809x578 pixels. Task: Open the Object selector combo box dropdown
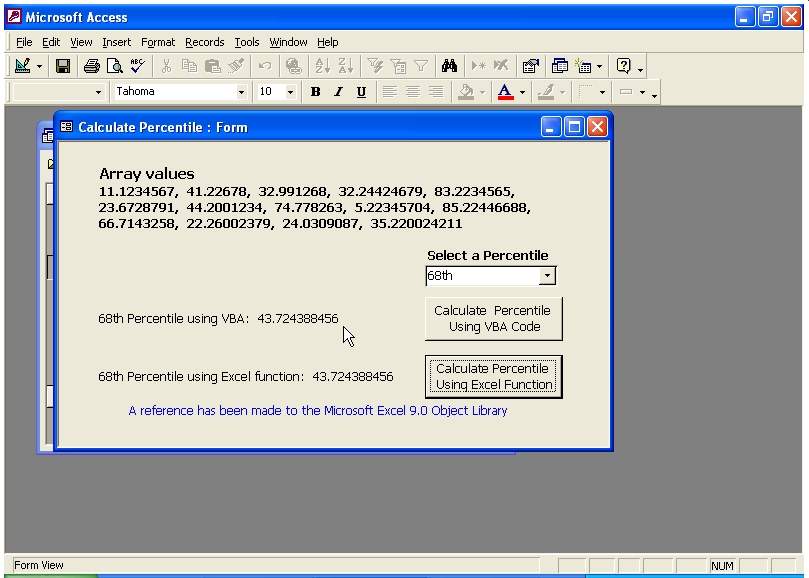pyautogui.click(x=98, y=92)
